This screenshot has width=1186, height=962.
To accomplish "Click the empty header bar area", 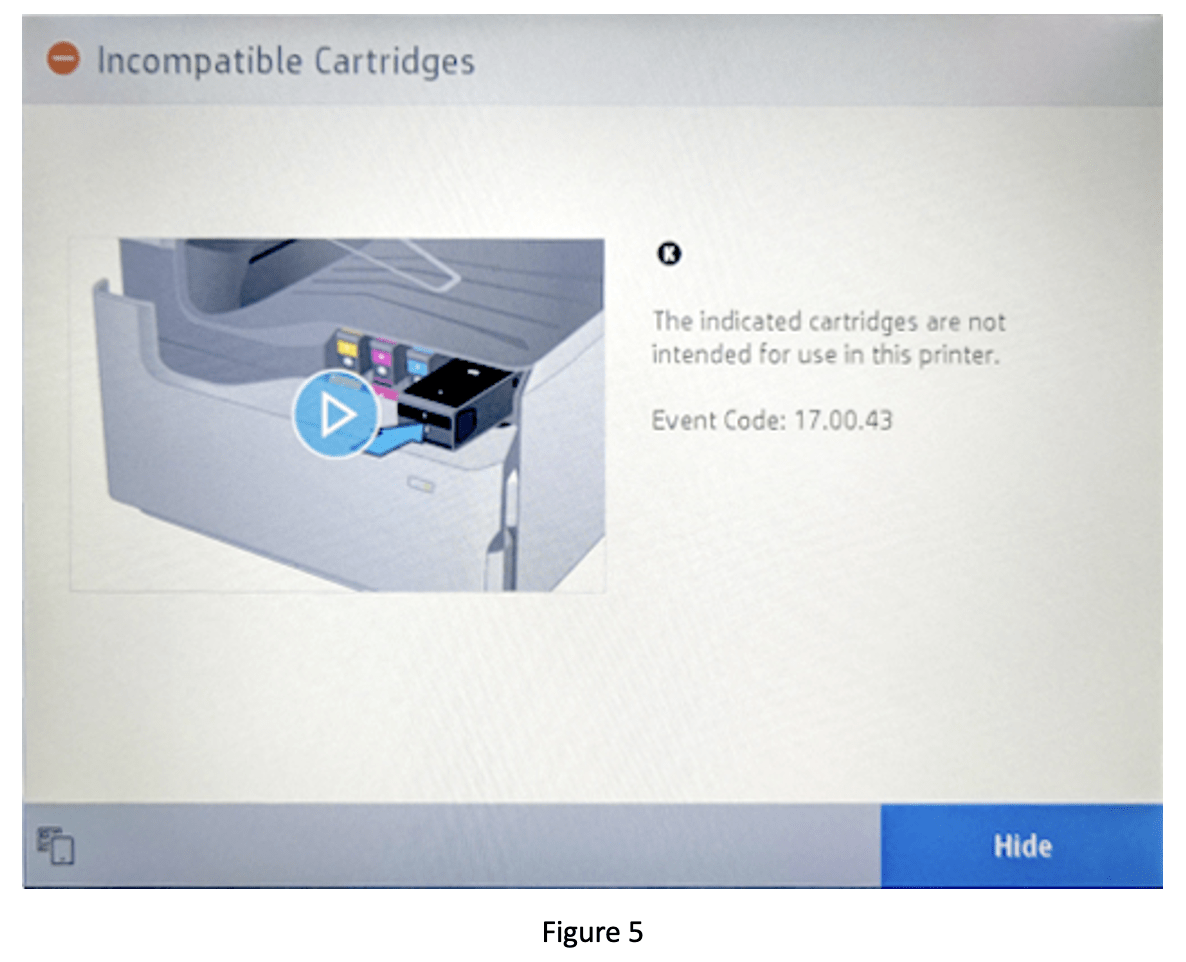I will point(817,61).
